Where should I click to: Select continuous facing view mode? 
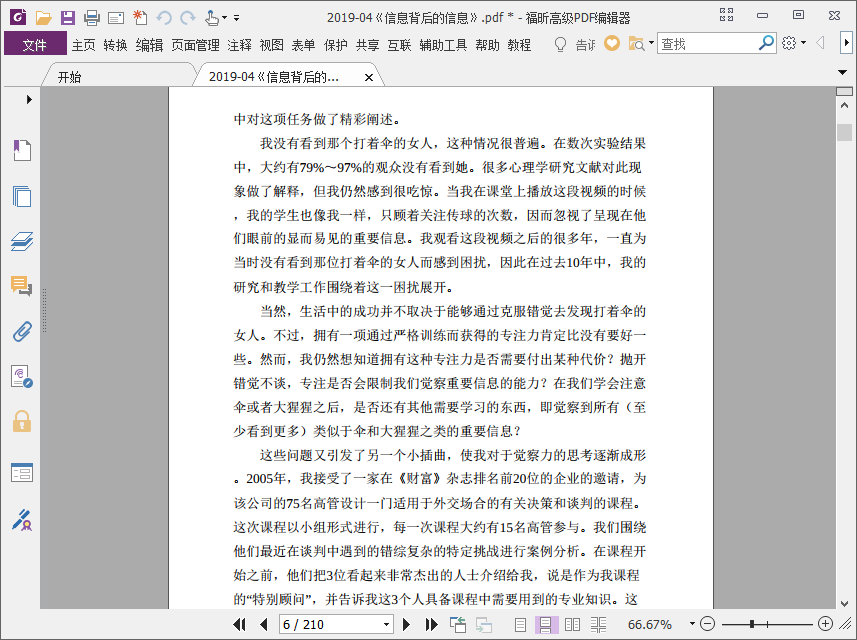[598, 624]
